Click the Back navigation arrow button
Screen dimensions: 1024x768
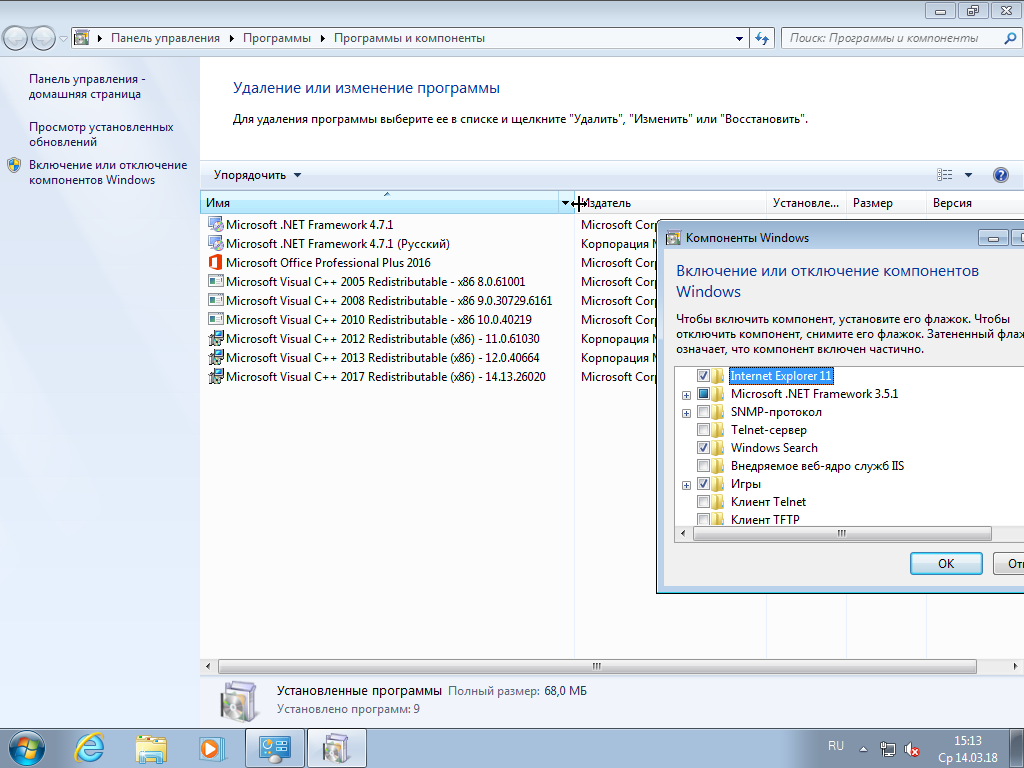point(16,38)
